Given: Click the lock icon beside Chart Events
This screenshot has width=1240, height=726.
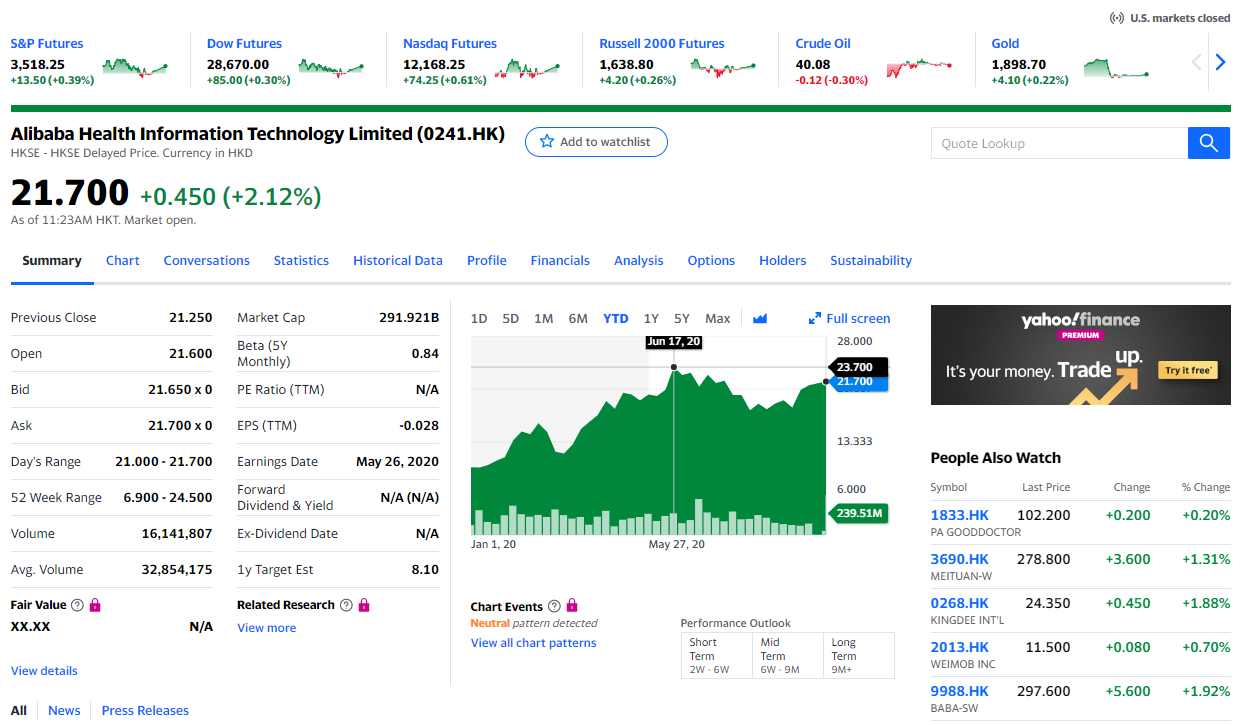Looking at the screenshot, I should pos(572,606).
